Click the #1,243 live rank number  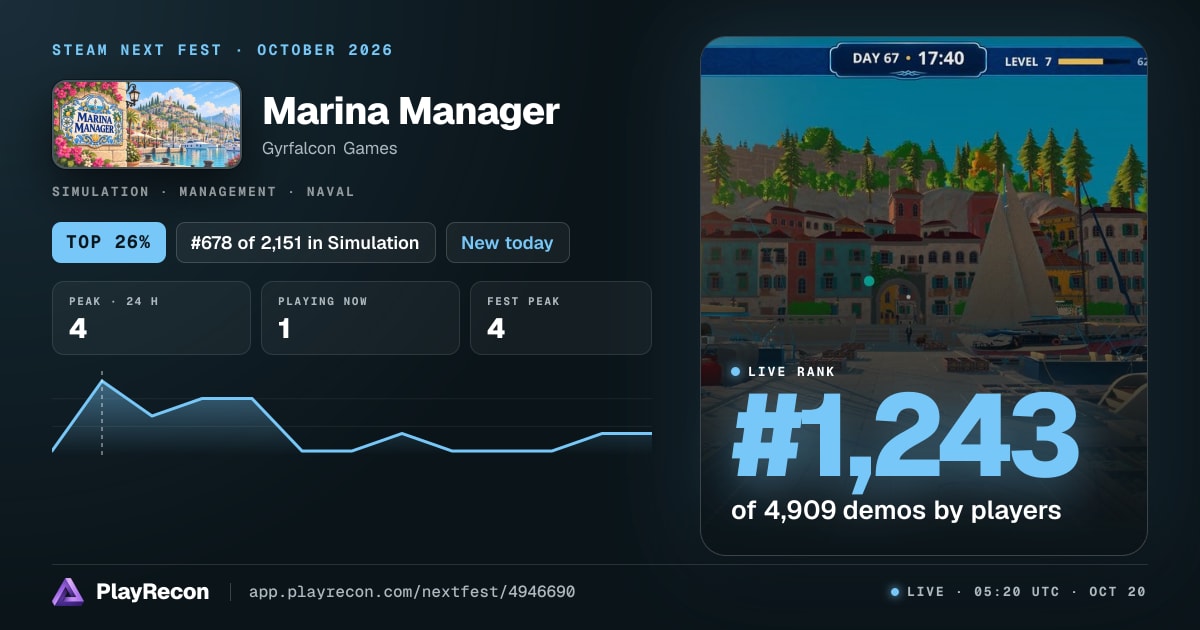coord(905,436)
